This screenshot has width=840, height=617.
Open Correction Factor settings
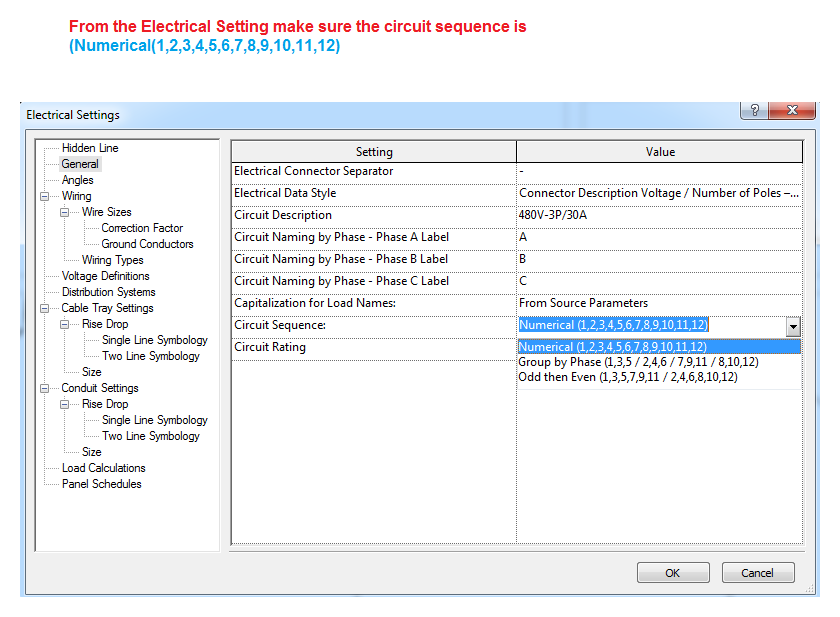click(x=142, y=228)
